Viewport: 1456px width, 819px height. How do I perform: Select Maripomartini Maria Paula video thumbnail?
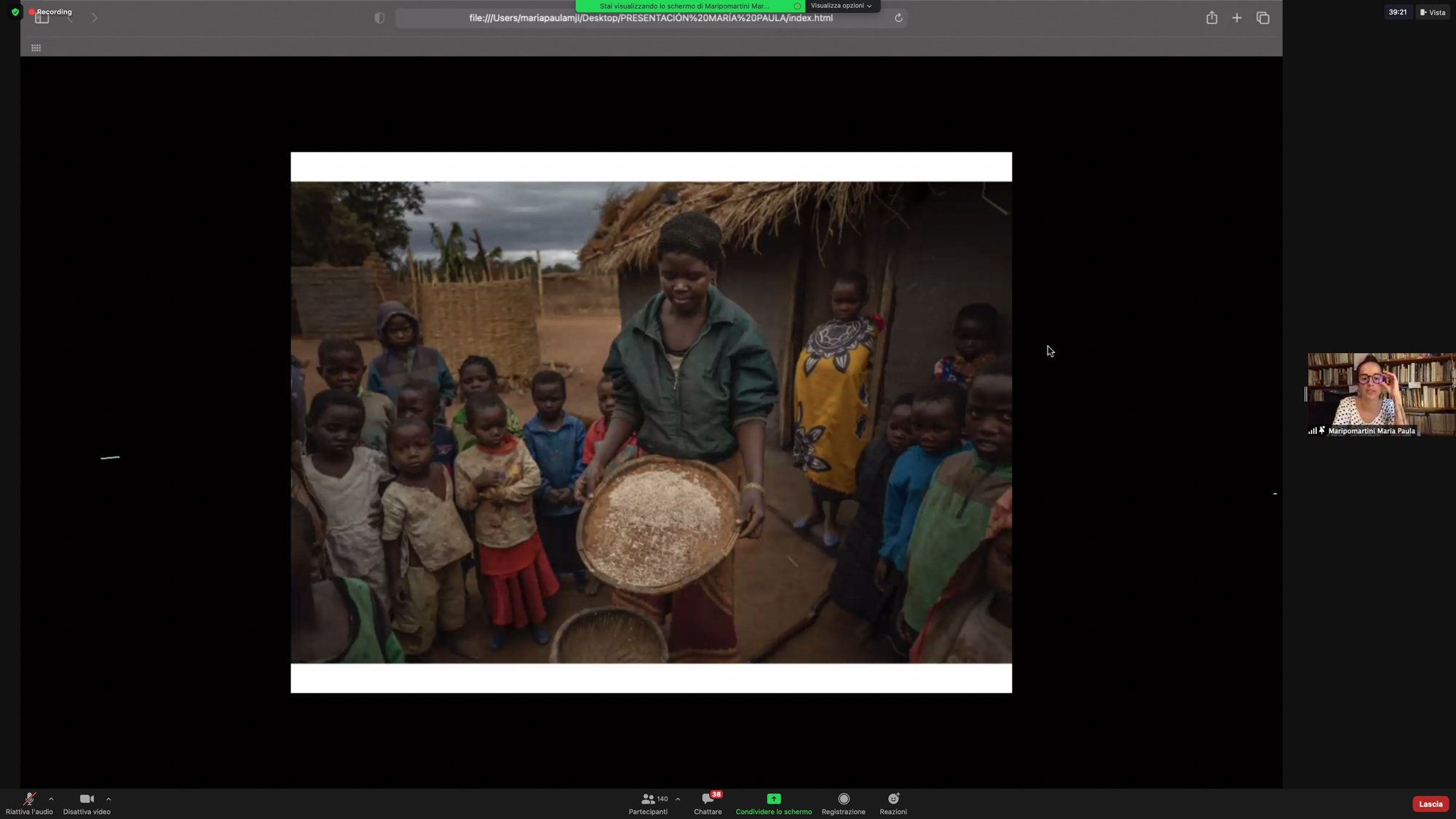click(1381, 395)
